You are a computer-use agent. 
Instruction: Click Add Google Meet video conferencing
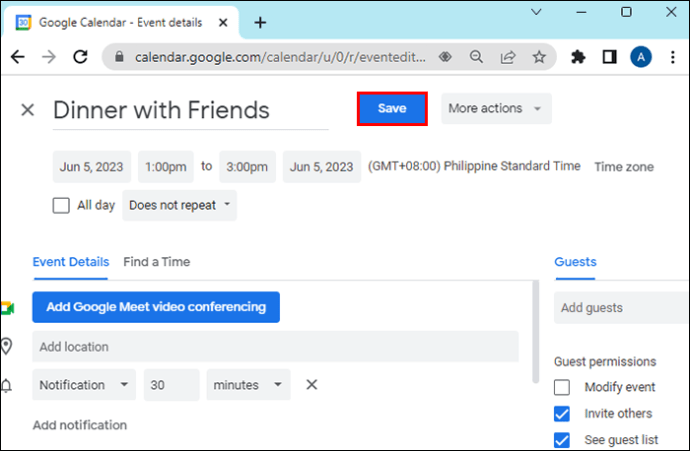tap(156, 307)
